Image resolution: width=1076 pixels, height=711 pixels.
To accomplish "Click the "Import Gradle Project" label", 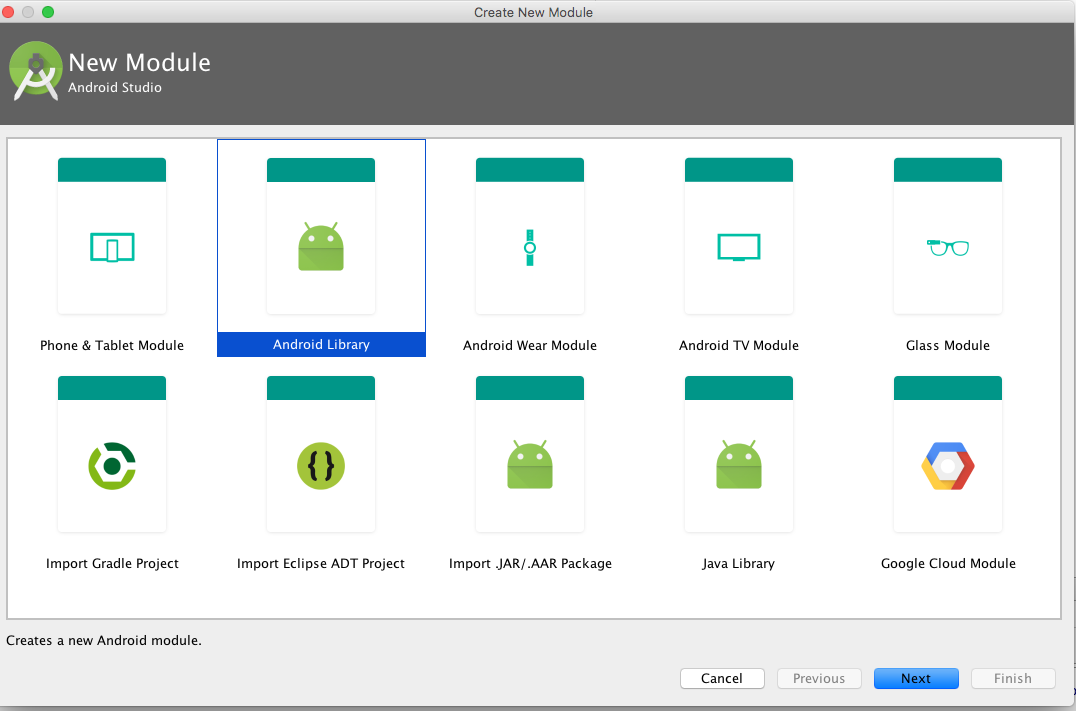I will point(112,563).
